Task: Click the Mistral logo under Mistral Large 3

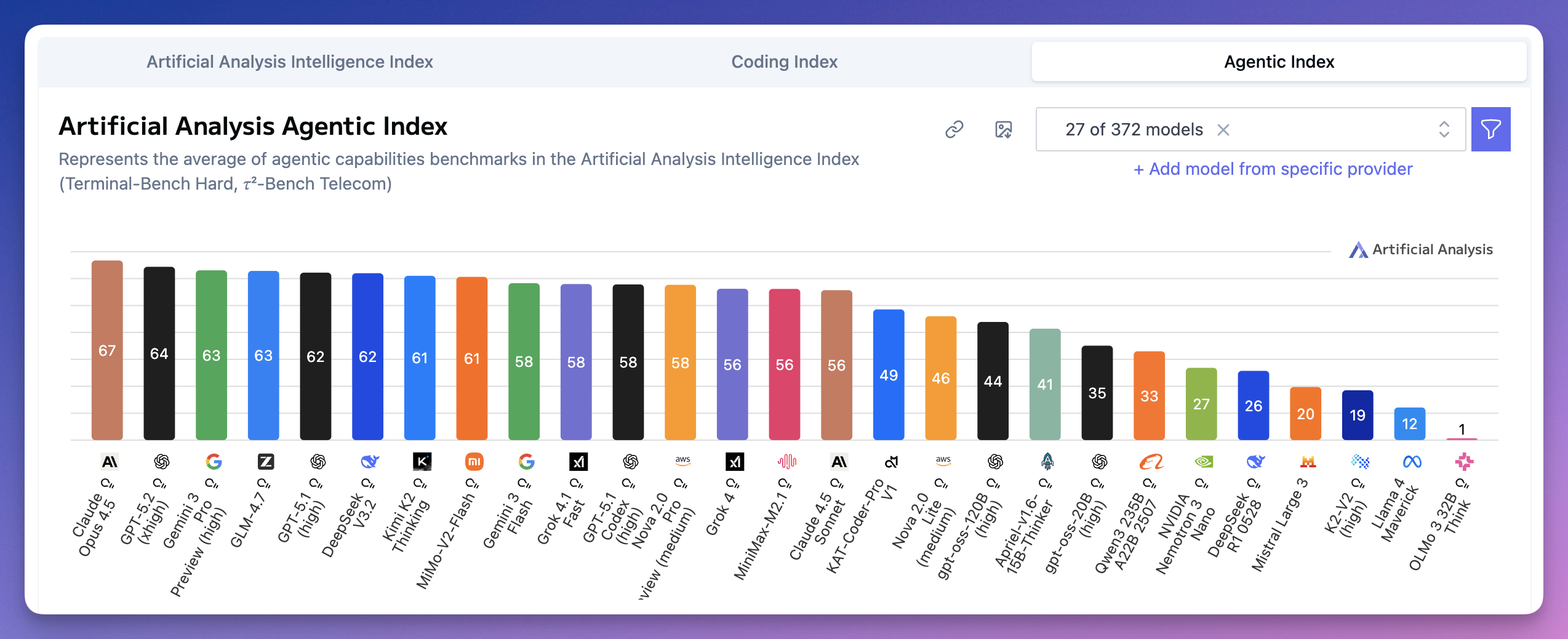Action: (x=1308, y=461)
